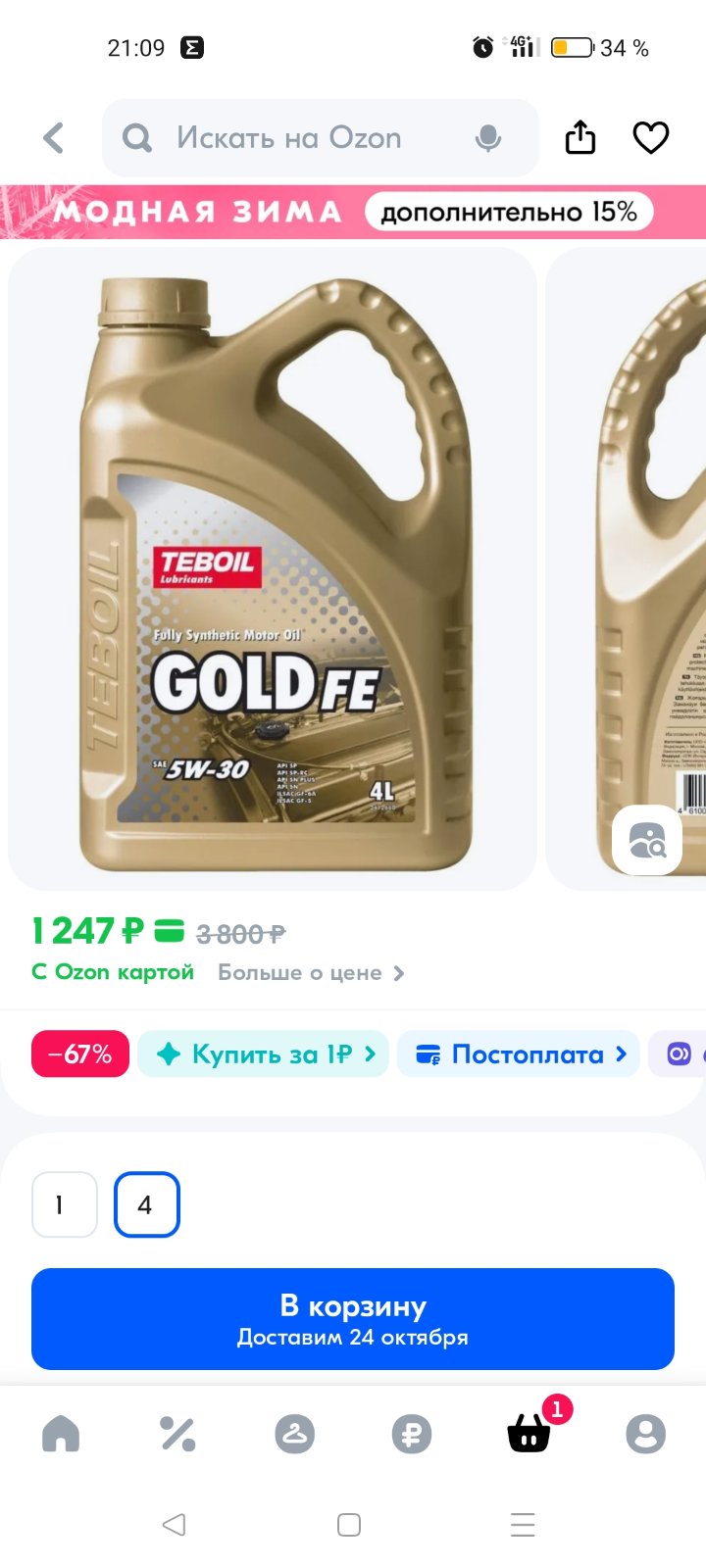The height and width of the screenshot is (1568, 706).
Task: Add to cart with "В корзину" button
Action: [x=353, y=1319]
